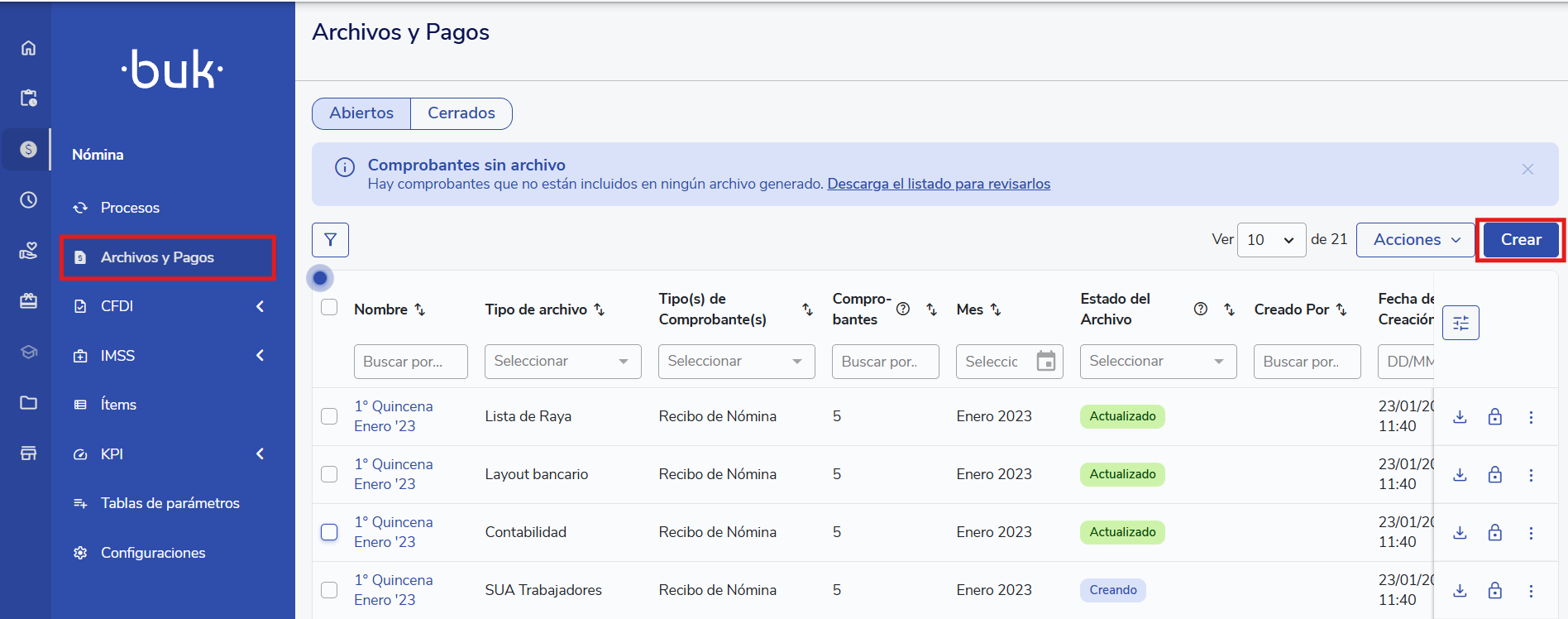Lock the Layout bancario file

[1494, 474]
